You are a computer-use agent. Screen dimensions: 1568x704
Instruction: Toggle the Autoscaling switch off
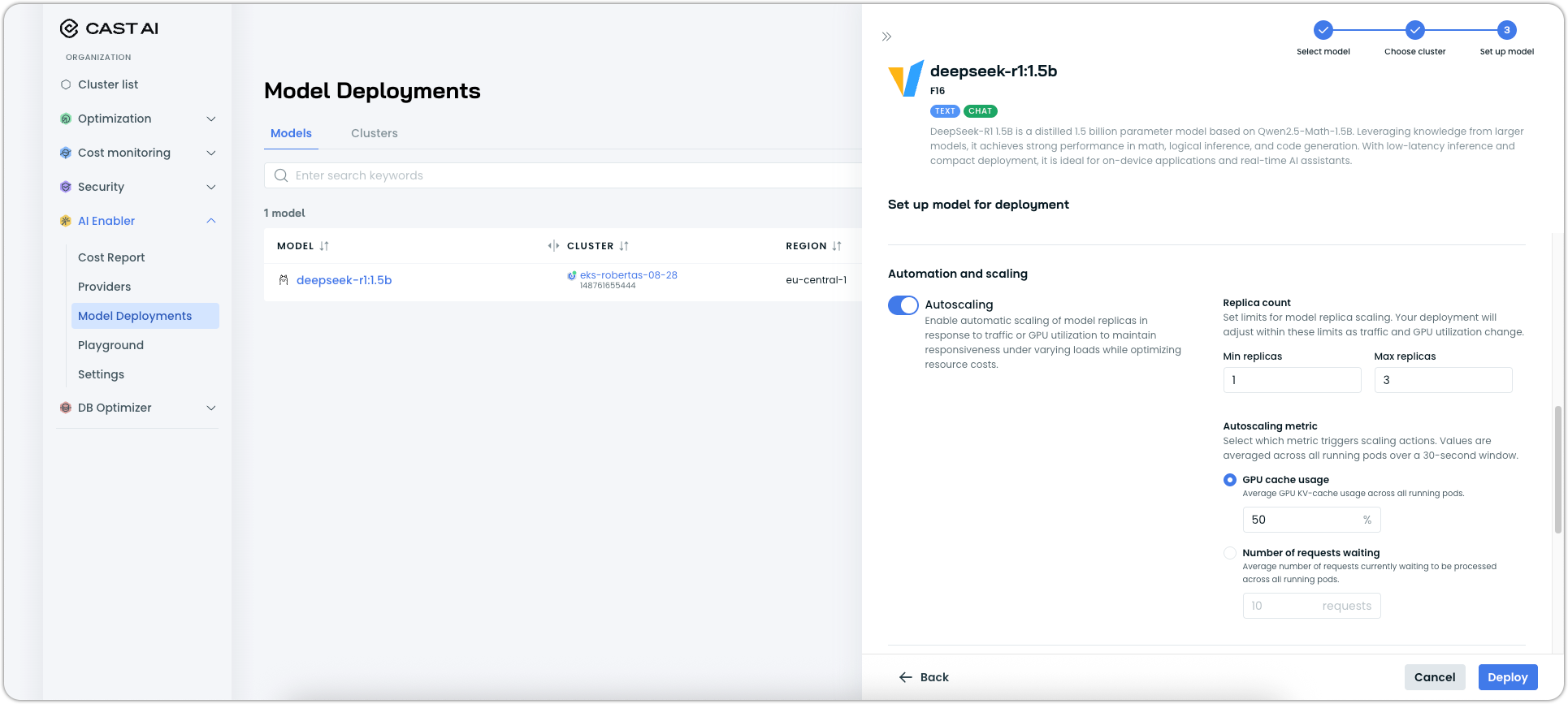tap(903, 305)
